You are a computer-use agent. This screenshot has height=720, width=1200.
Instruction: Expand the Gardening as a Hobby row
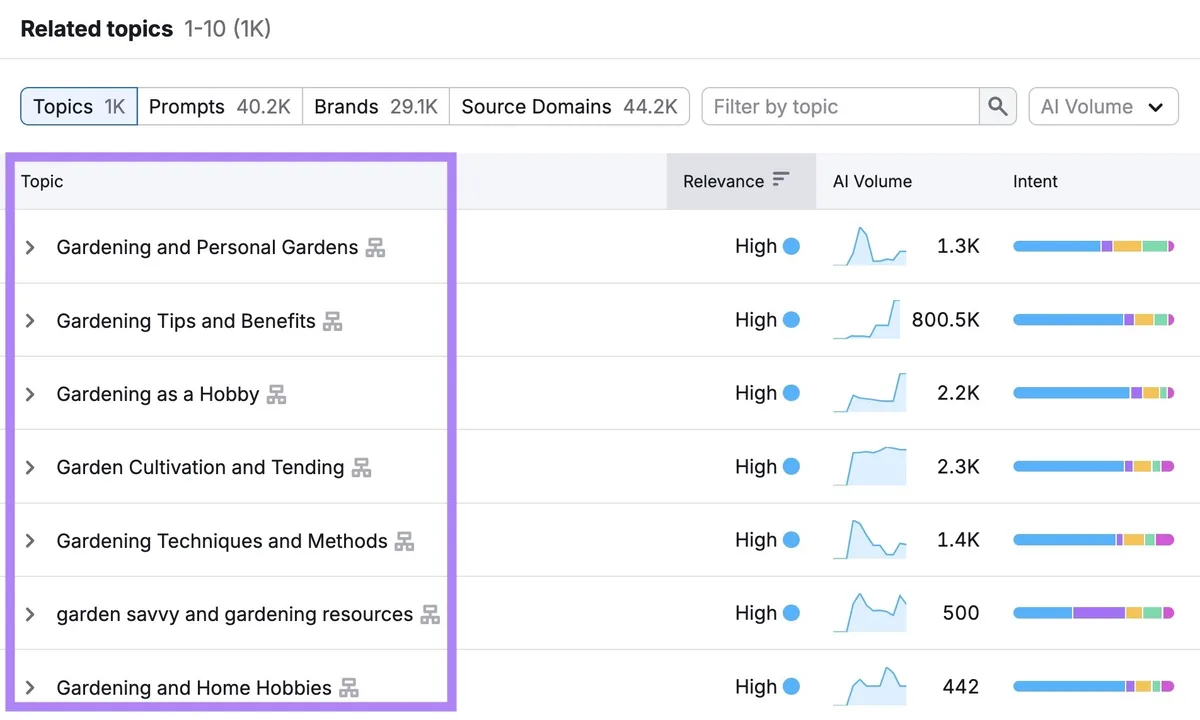[x=30, y=394]
